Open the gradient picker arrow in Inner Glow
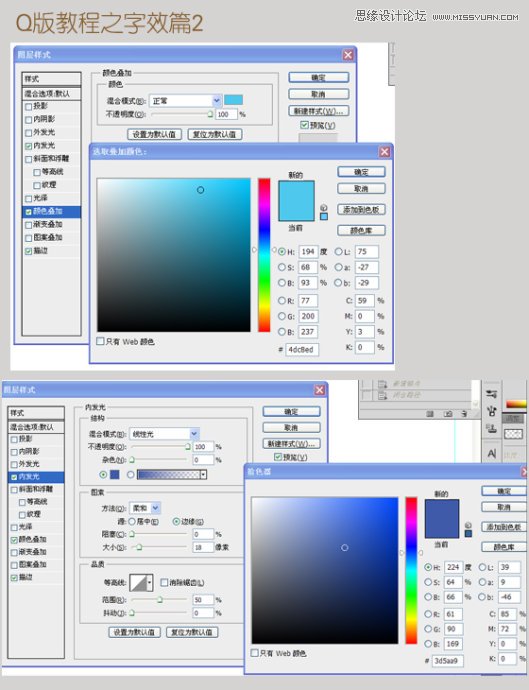This screenshot has width=529, height=690. point(203,474)
